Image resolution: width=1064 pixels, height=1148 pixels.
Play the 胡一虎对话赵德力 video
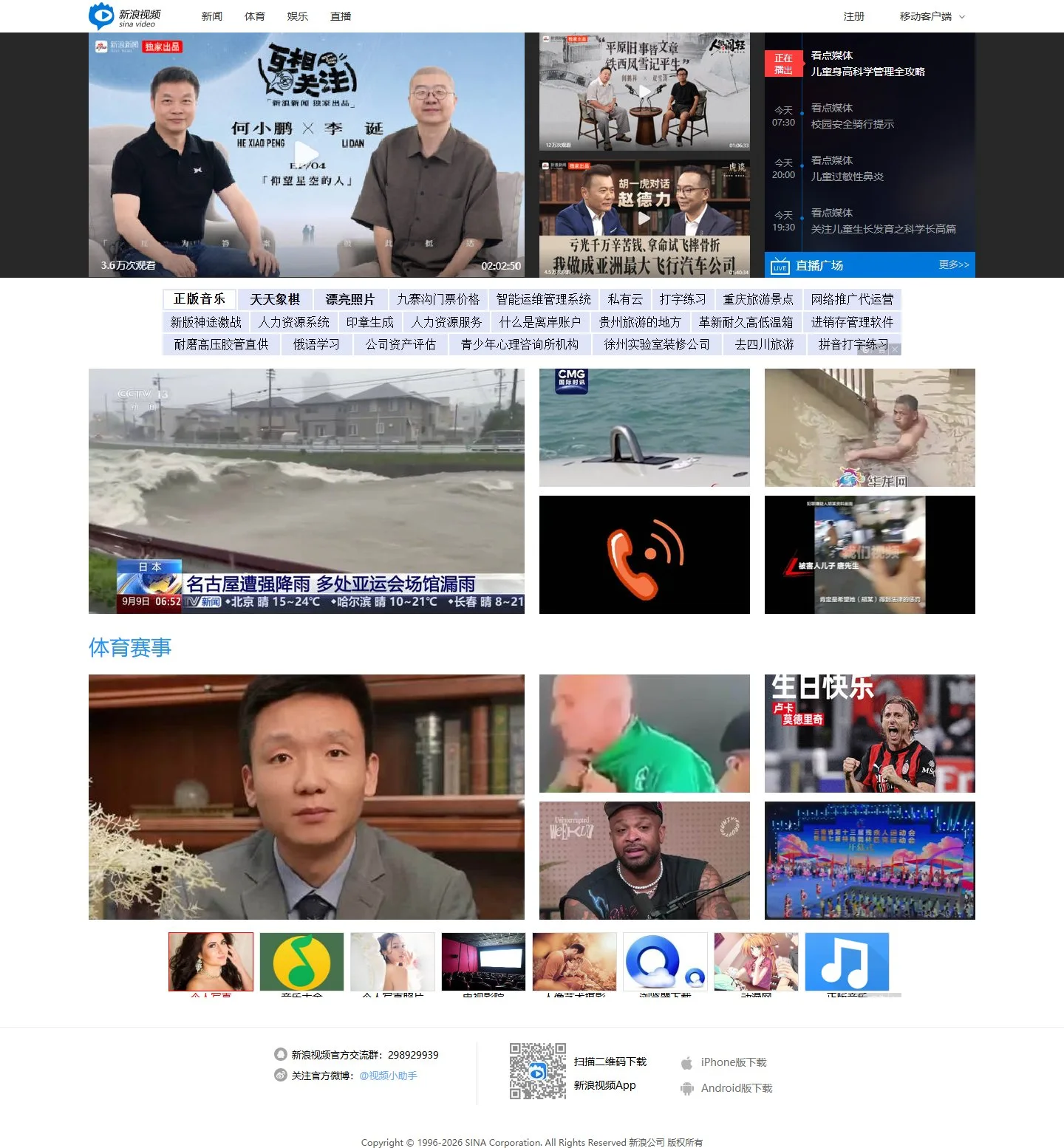tap(644, 218)
